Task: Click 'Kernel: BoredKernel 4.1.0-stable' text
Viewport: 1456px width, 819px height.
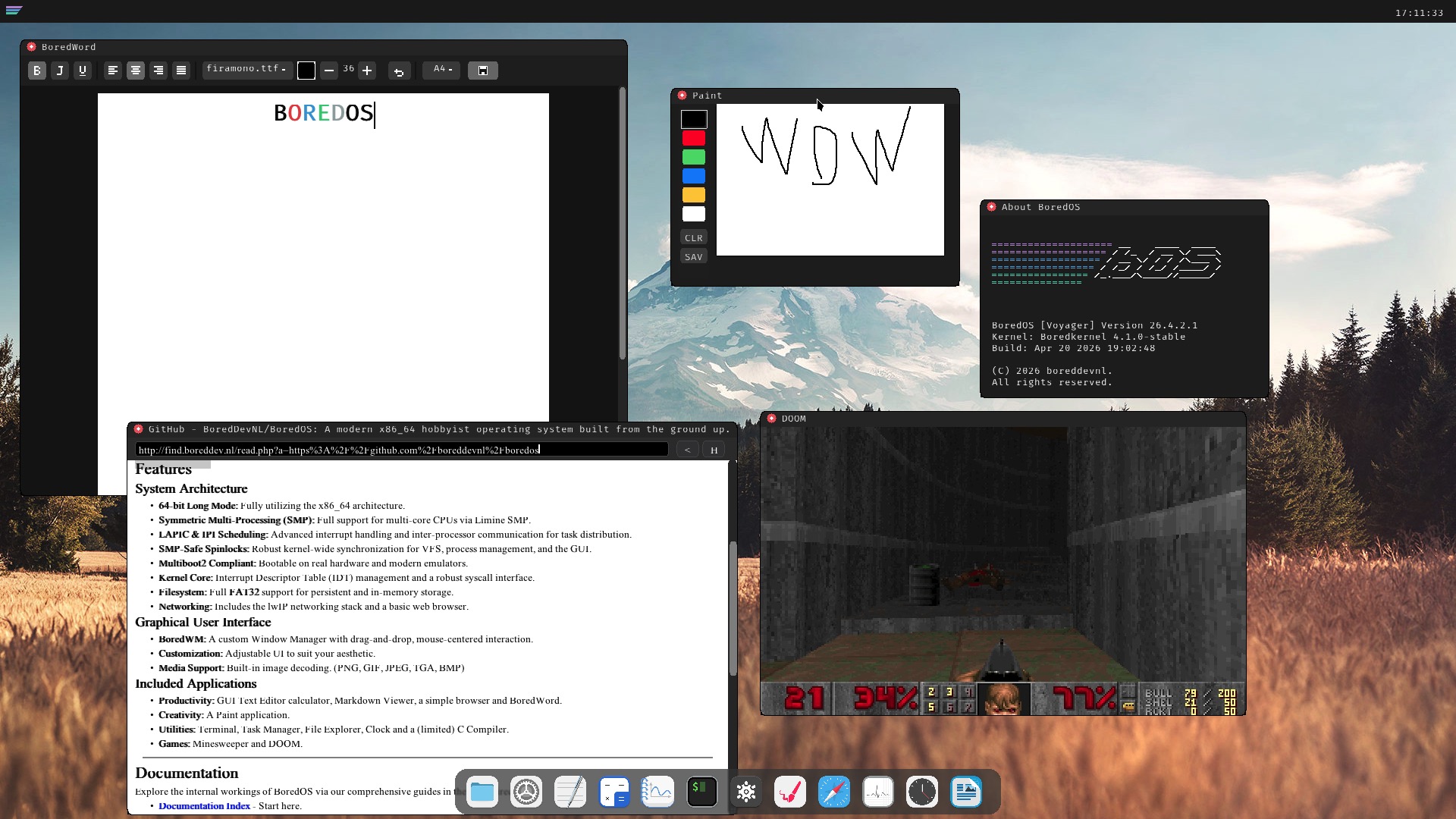Action: pos(1088,337)
